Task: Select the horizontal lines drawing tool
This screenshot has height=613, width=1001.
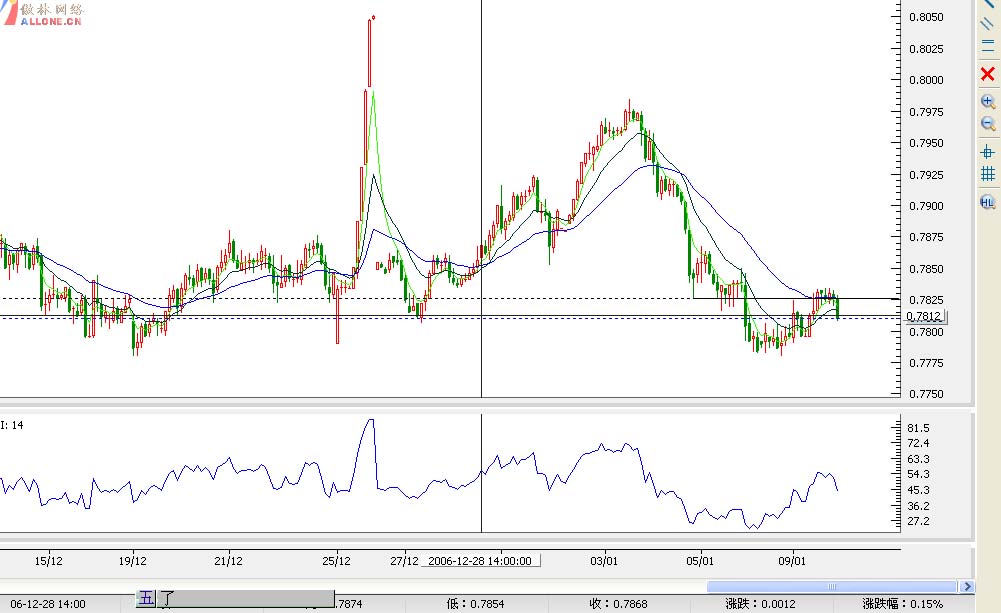Action: pyautogui.click(x=988, y=46)
